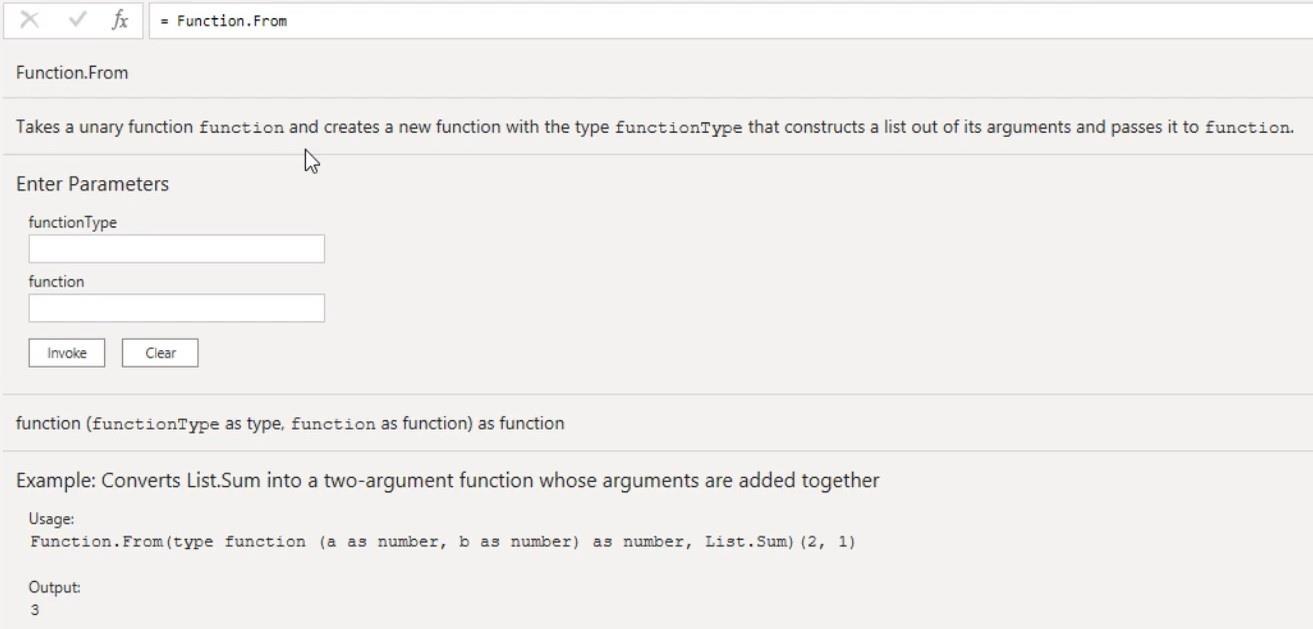1313x629 pixels.
Task: Cancel the formula with the X icon
Action: (x=30, y=20)
